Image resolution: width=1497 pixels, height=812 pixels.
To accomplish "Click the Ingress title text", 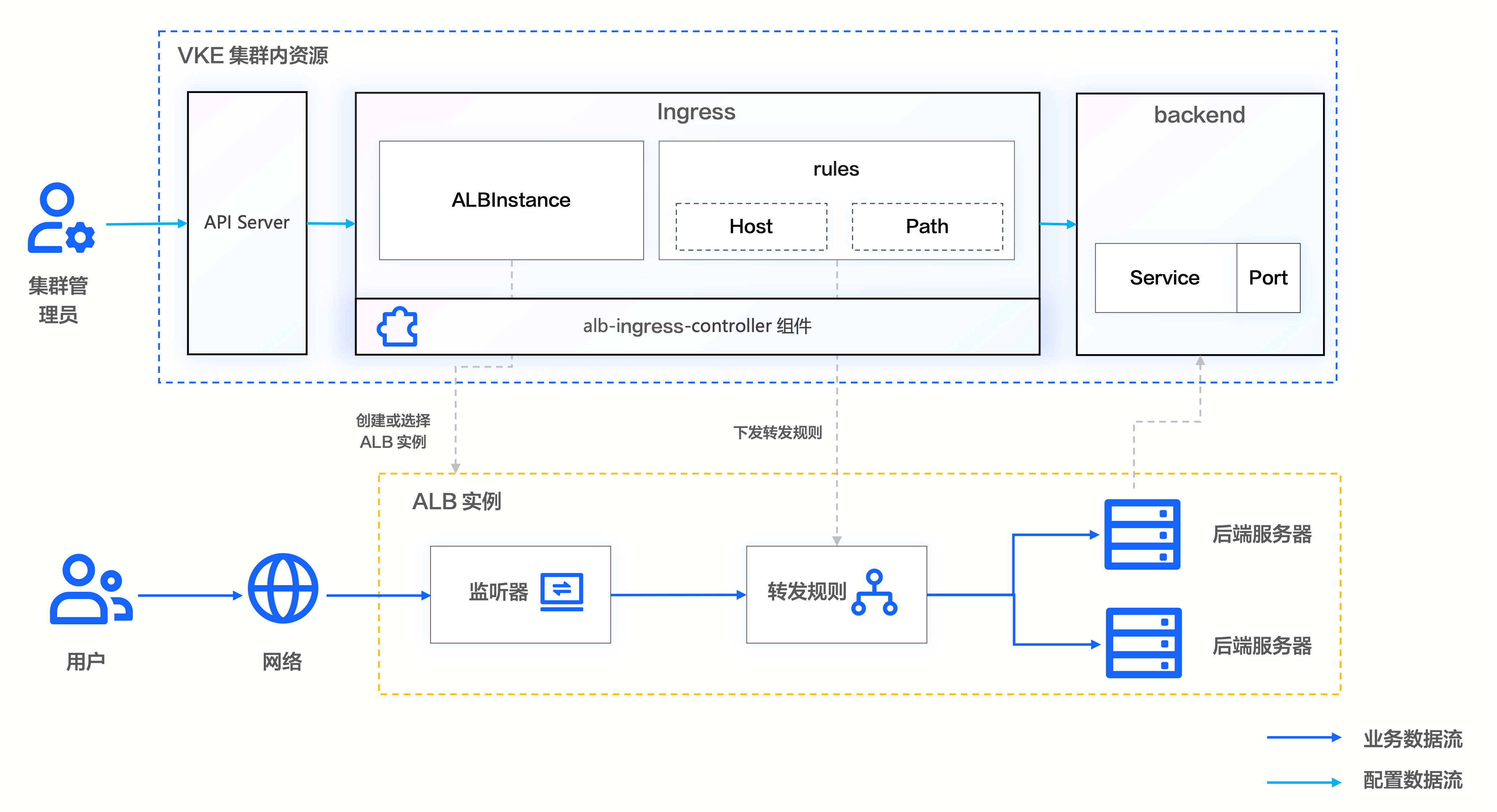I will point(696,112).
